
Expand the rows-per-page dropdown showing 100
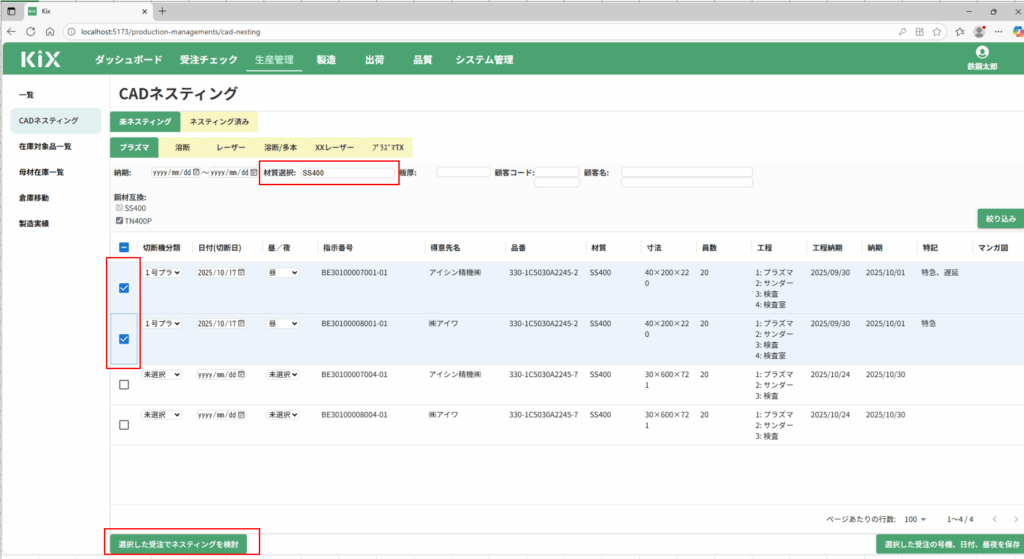[x=915, y=519]
